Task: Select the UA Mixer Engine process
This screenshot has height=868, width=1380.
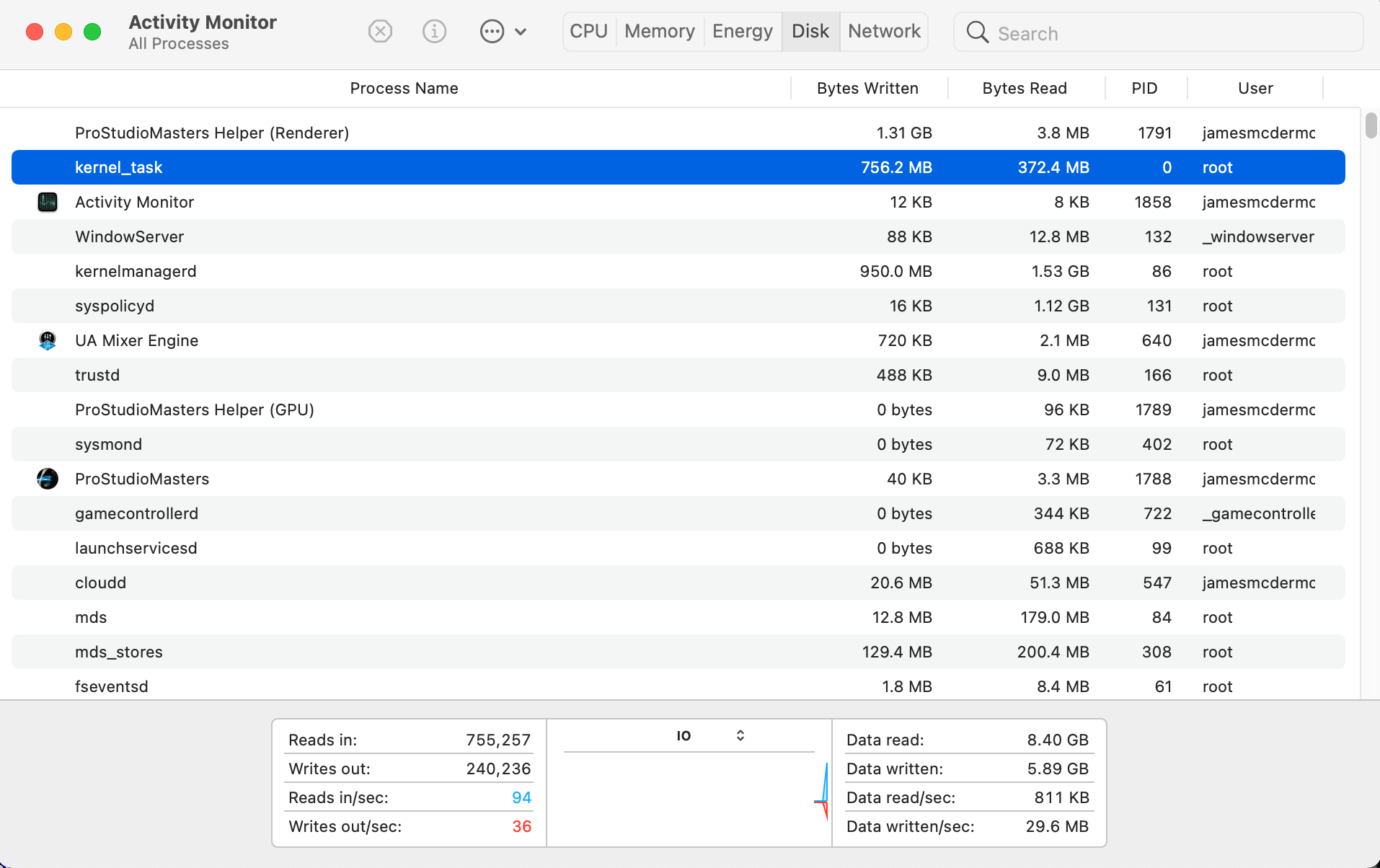Action: coord(678,340)
